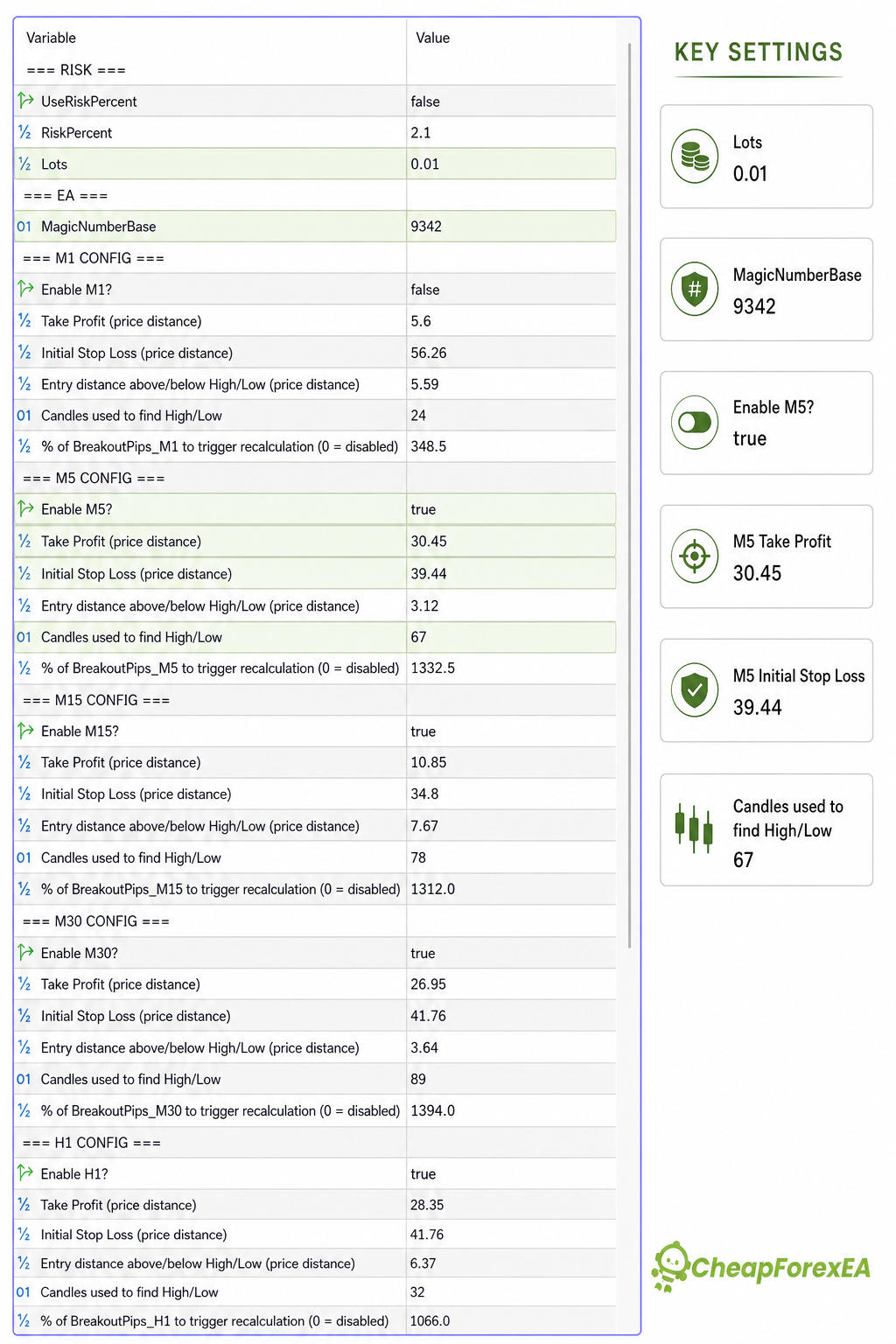The width and height of the screenshot is (896, 1344).
Task: Select the value 1394.0 for BreakoutPips_M30
Action: [x=433, y=1111]
